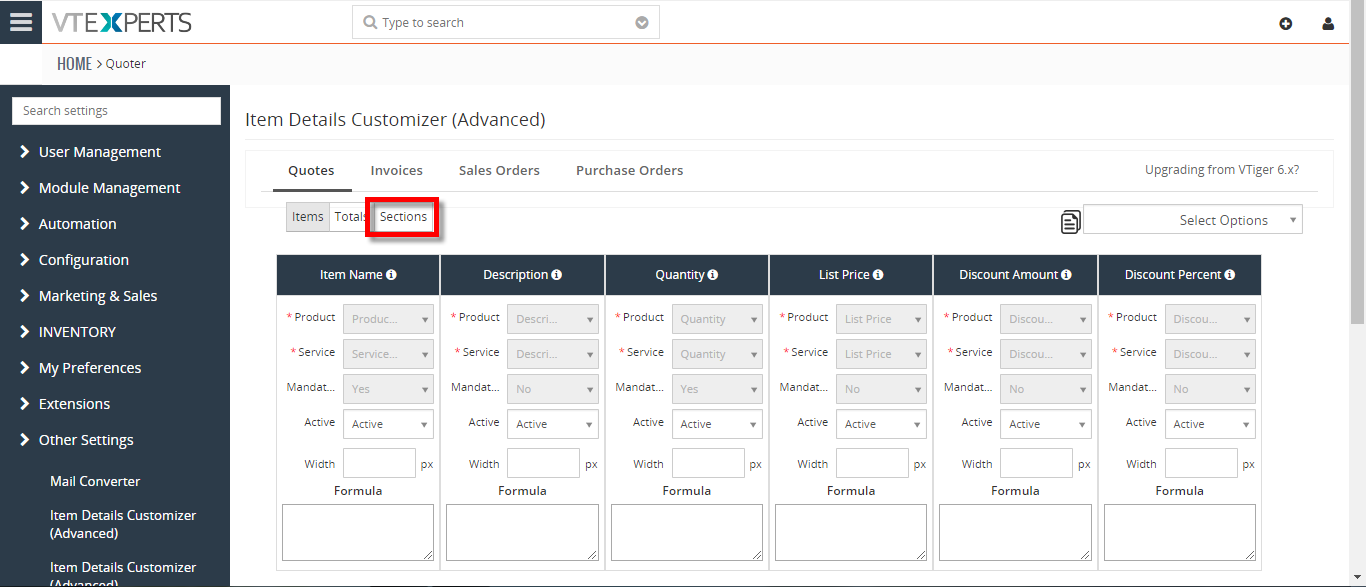Click the VTExperts logo
This screenshot has width=1366, height=587.
coord(122,22)
